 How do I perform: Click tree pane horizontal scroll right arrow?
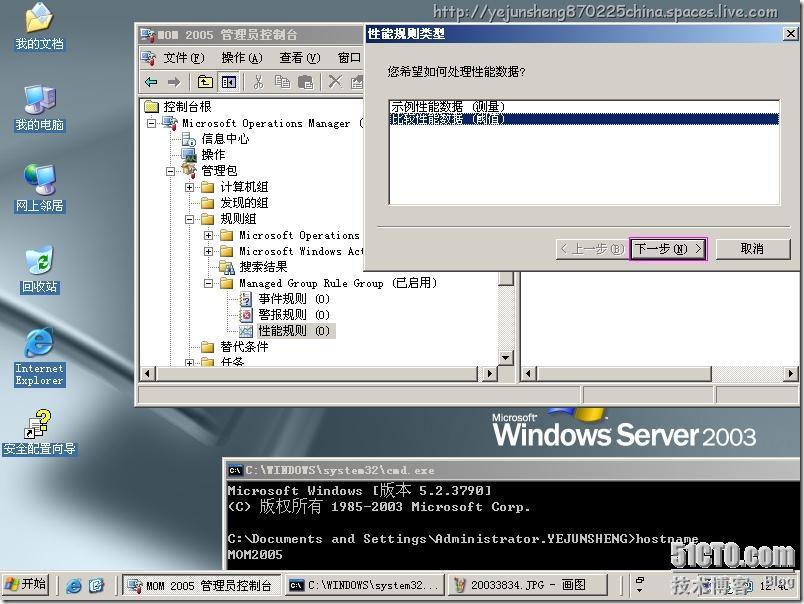point(490,374)
